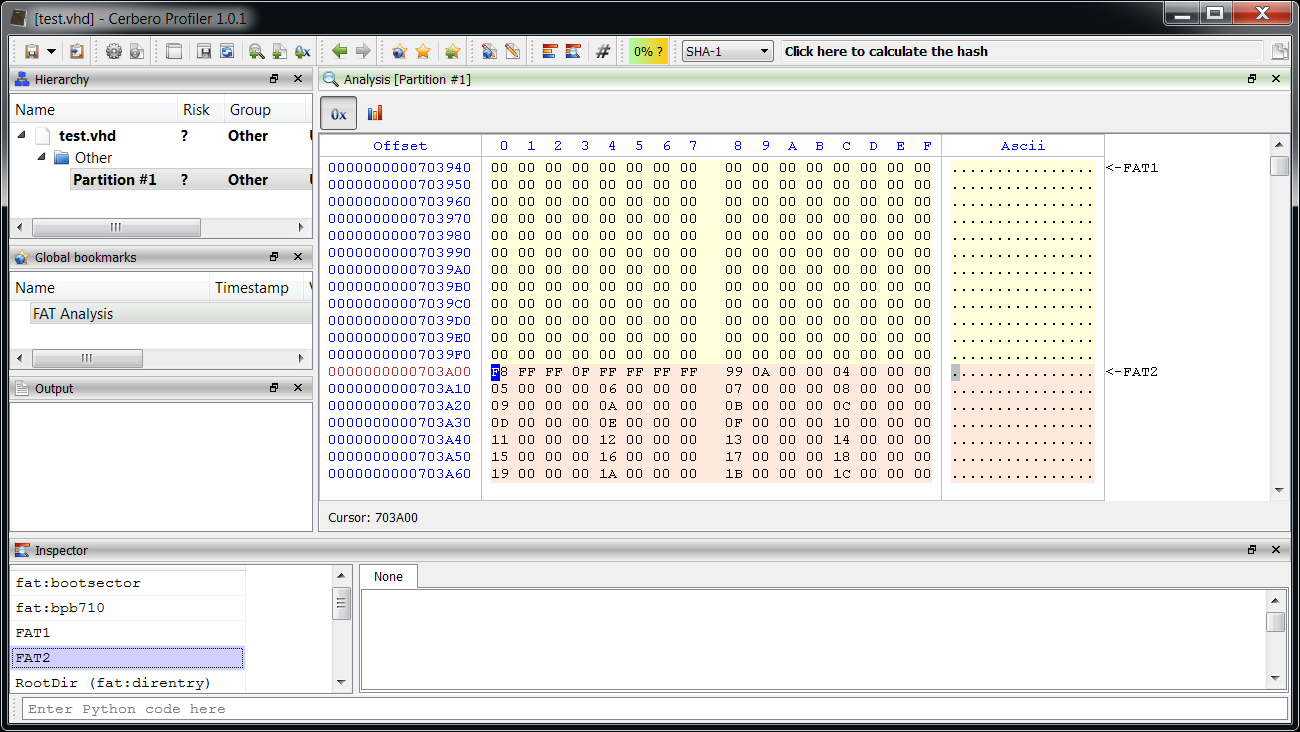Go forward with the gray right arrow
Screen dimensions: 1300x732
point(363,51)
